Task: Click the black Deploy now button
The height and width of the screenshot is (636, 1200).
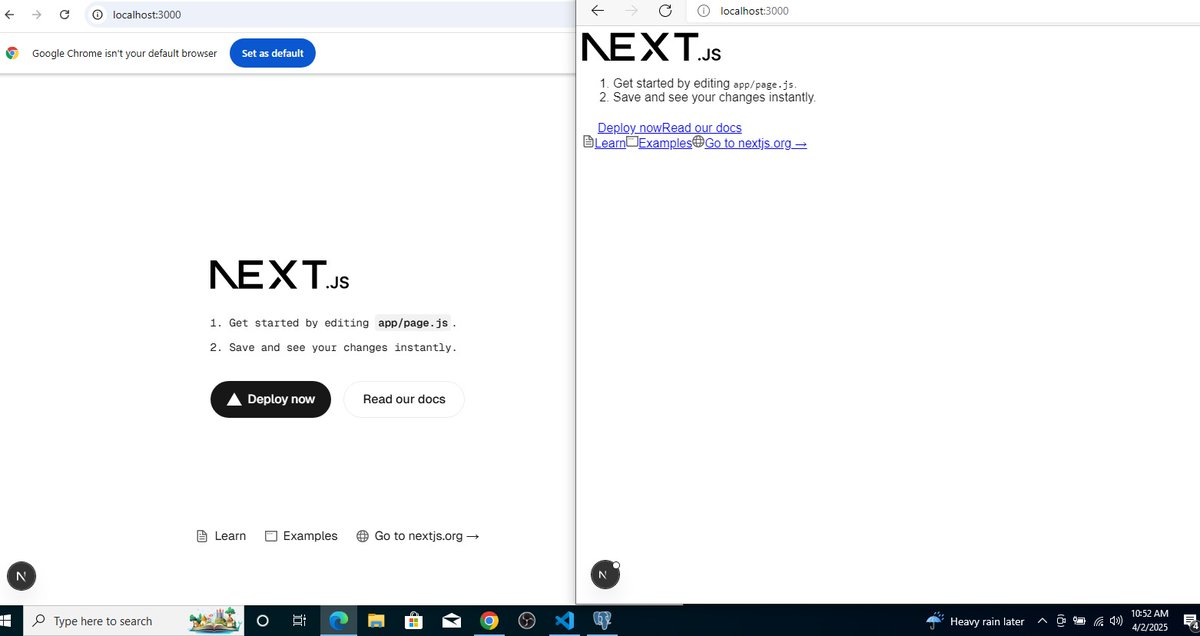Action: (270, 399)
